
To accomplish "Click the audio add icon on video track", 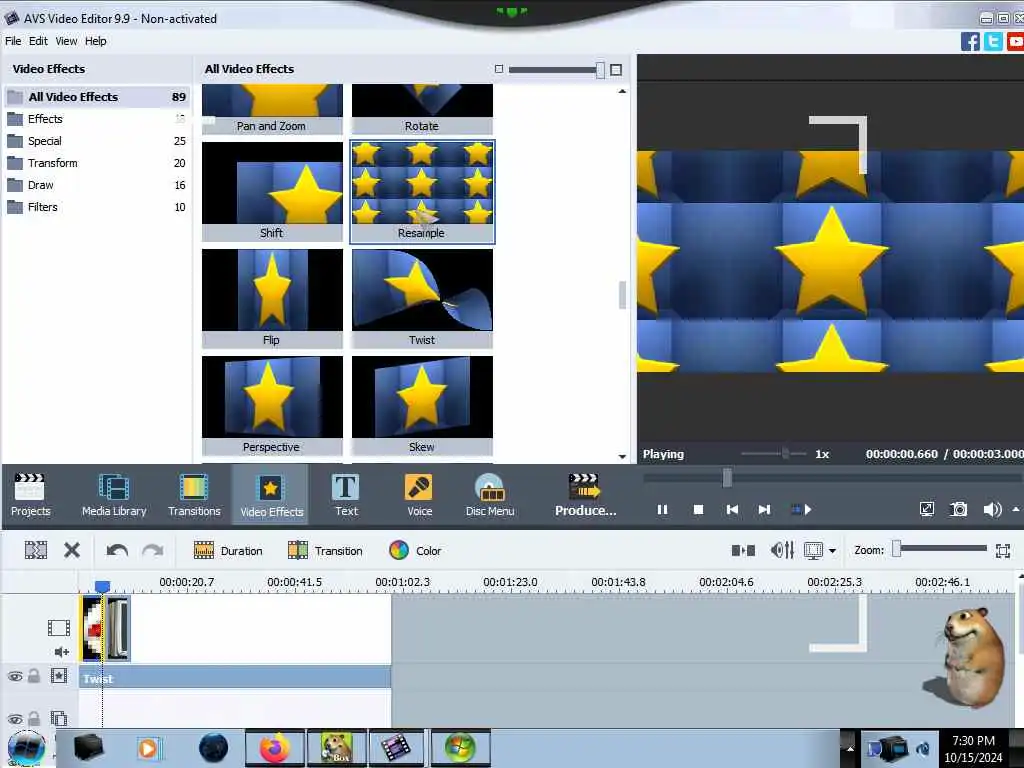I will pyautogui.click(x=62, y=652).
